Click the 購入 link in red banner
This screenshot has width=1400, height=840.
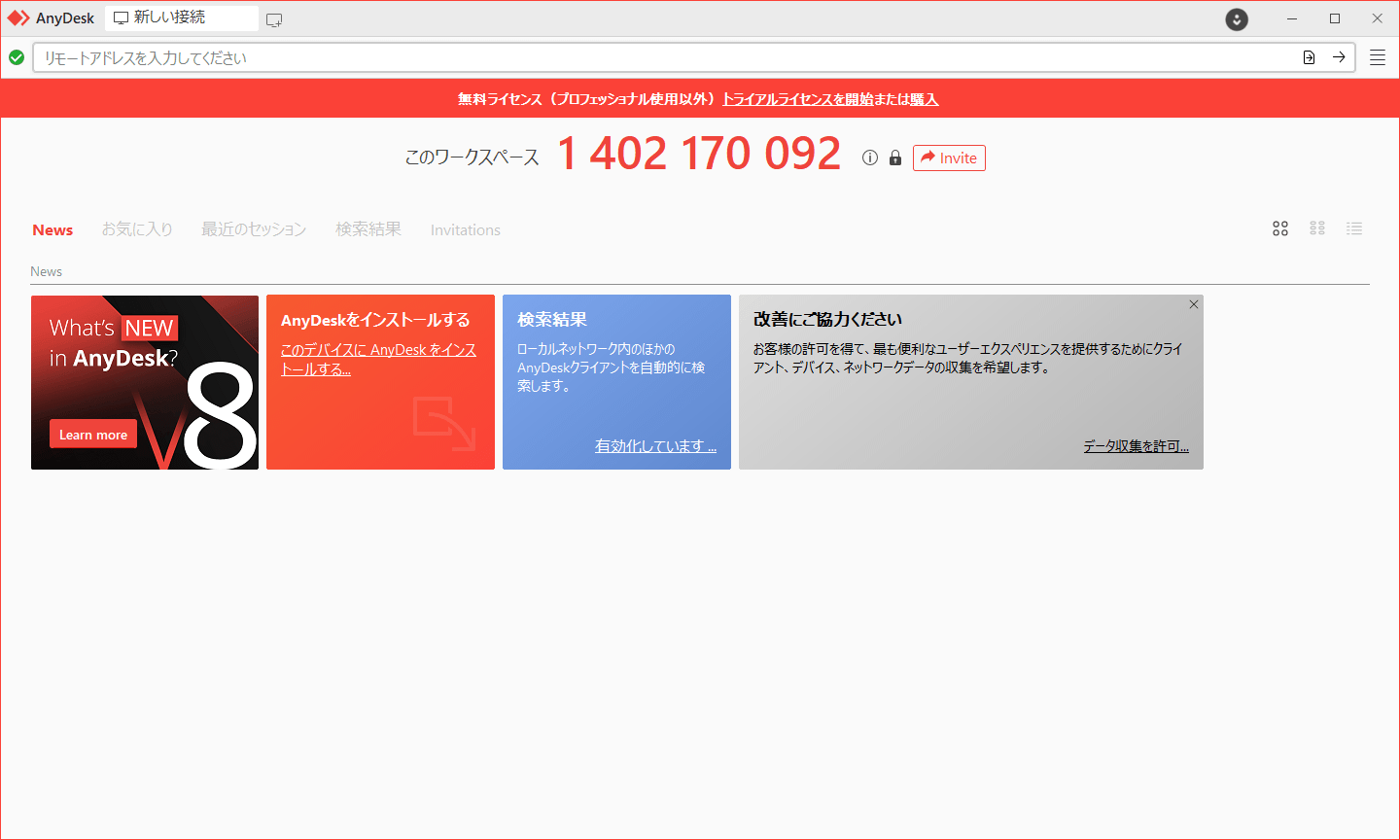925,99
